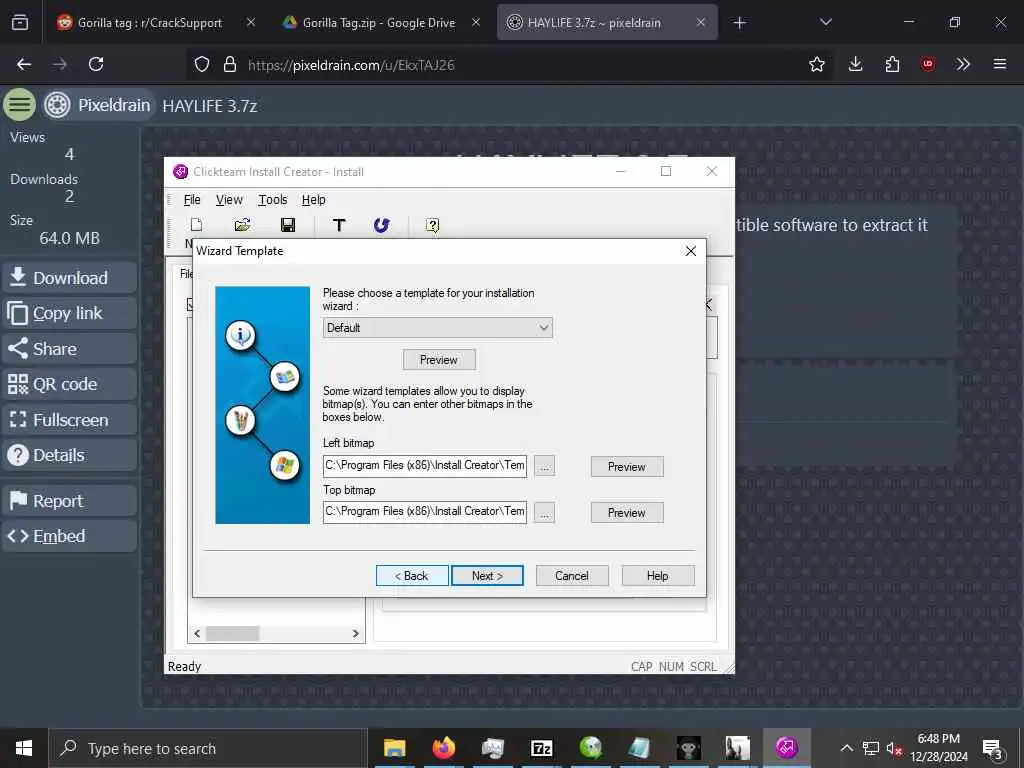Click the Top bitmap path input field
Screen dimensions: 1024x768
(x=424, y=511)
